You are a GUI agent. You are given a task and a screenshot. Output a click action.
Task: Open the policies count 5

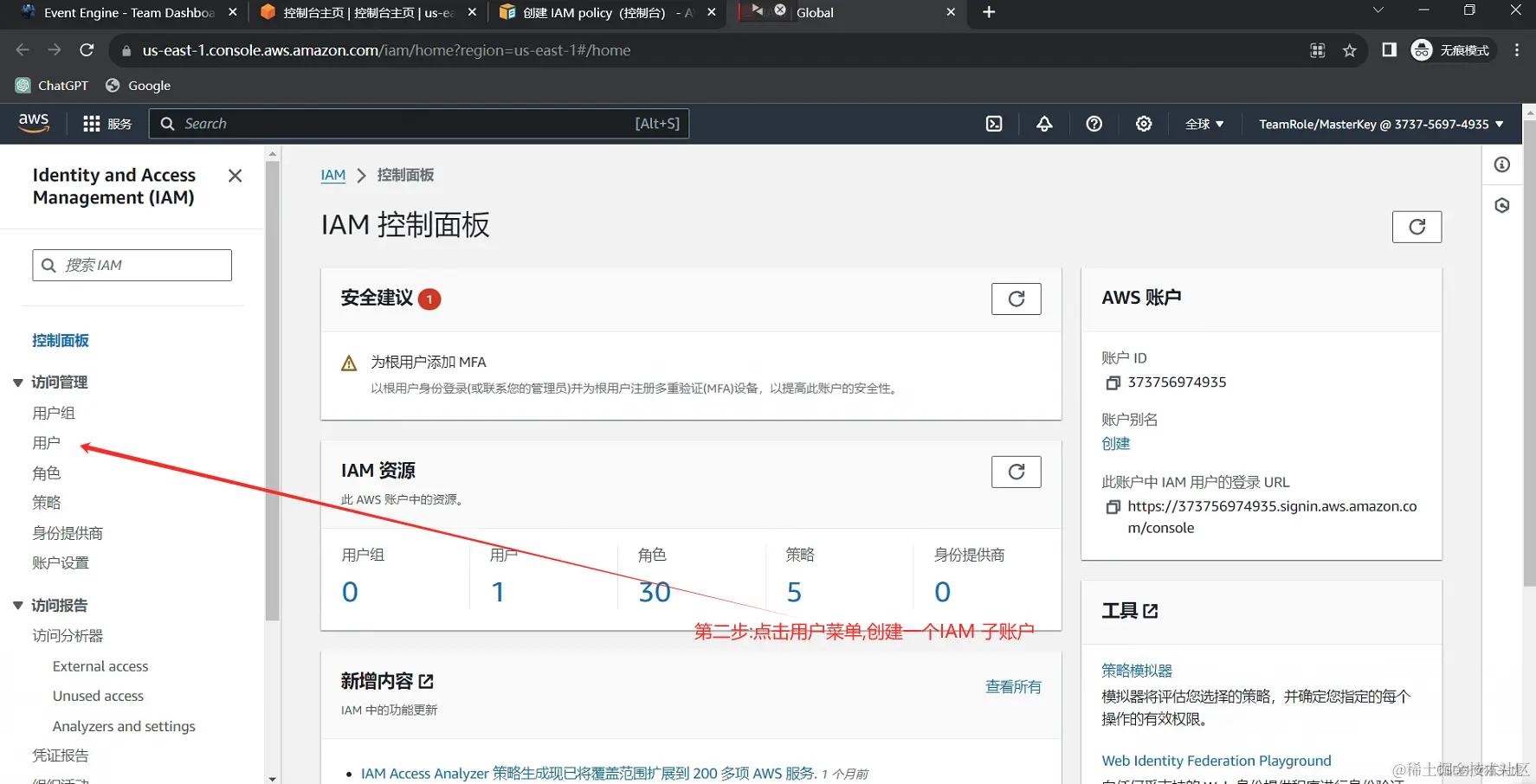(794, 592)
